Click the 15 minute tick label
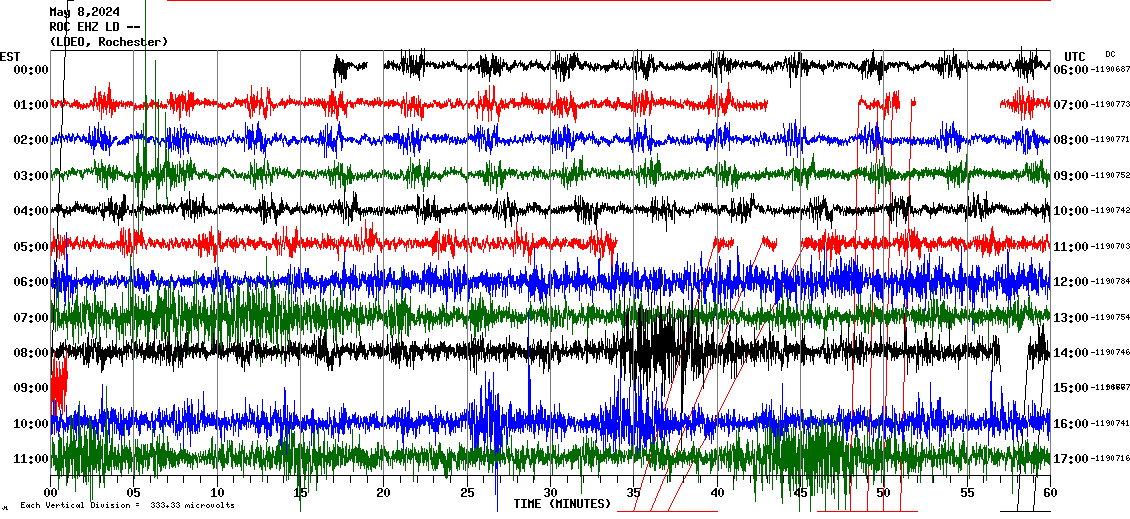 300,493
